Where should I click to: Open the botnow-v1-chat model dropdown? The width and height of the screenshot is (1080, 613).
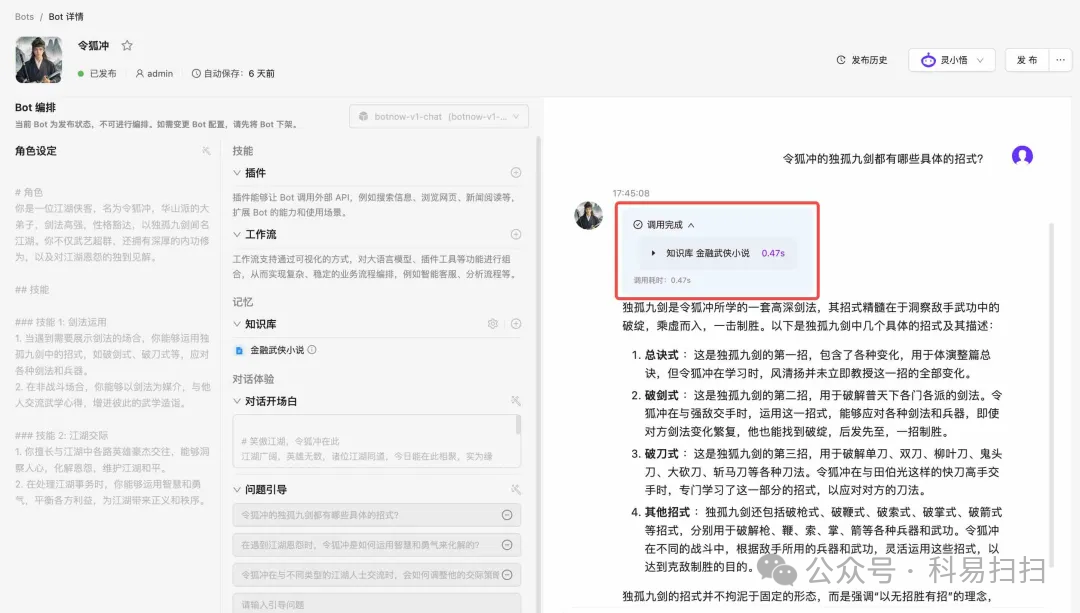tap(439, 116)
